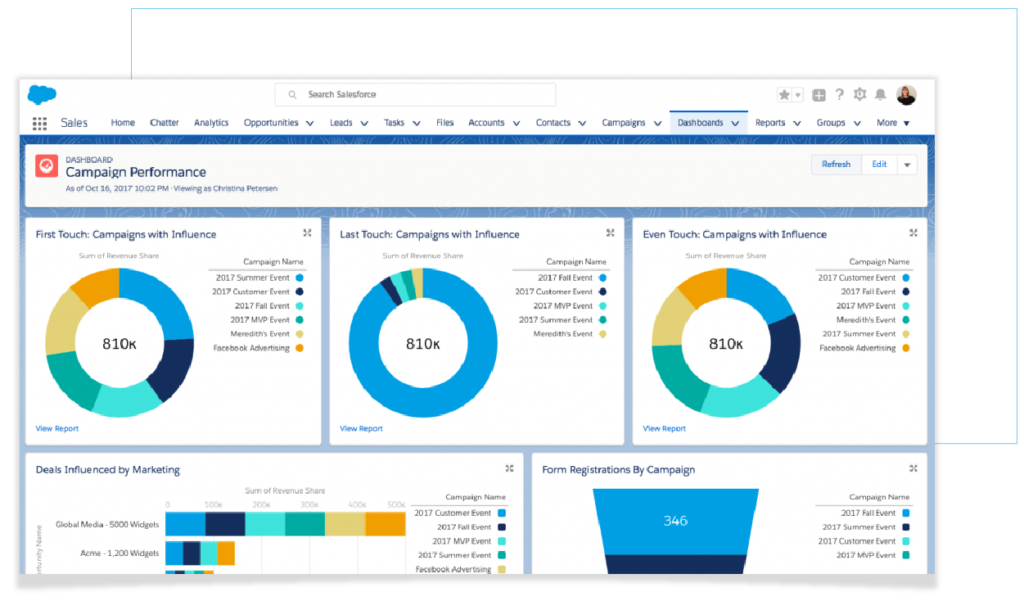Expand the Deals Influenced by Marketing component
This screenshot has width=1024, height=601.
509,468
